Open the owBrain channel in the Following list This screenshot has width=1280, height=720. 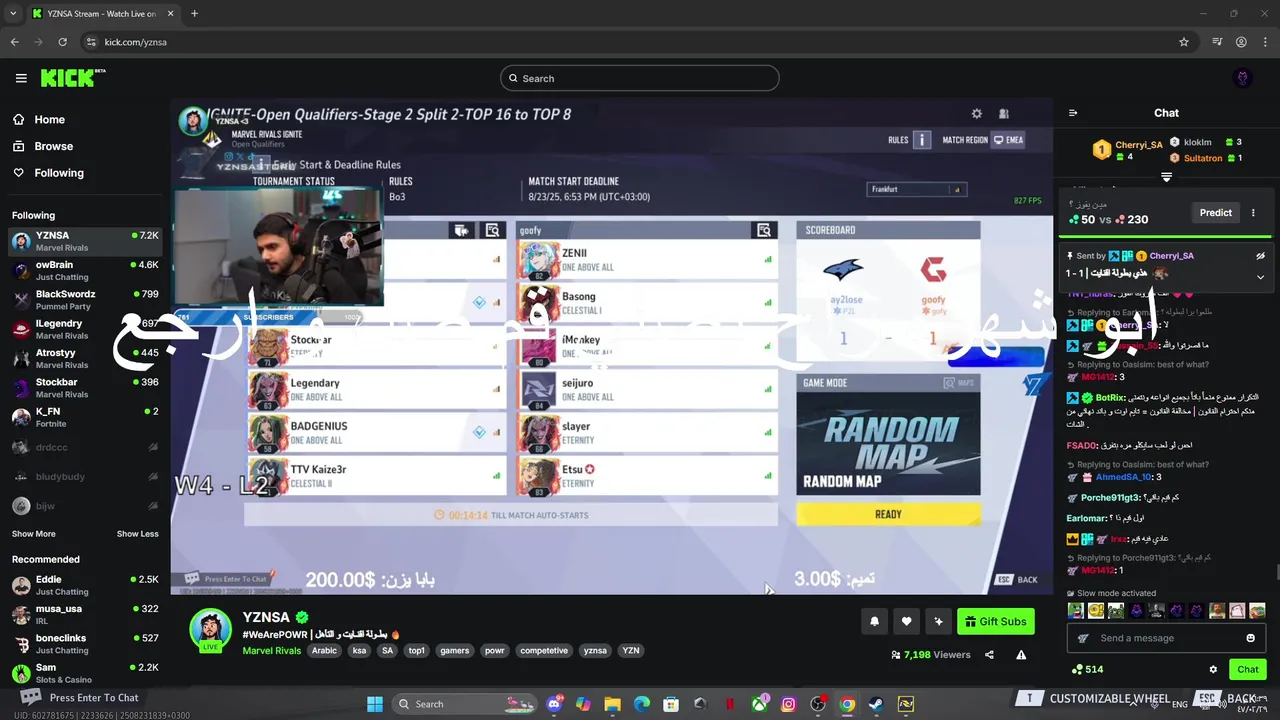coord(85,270)
